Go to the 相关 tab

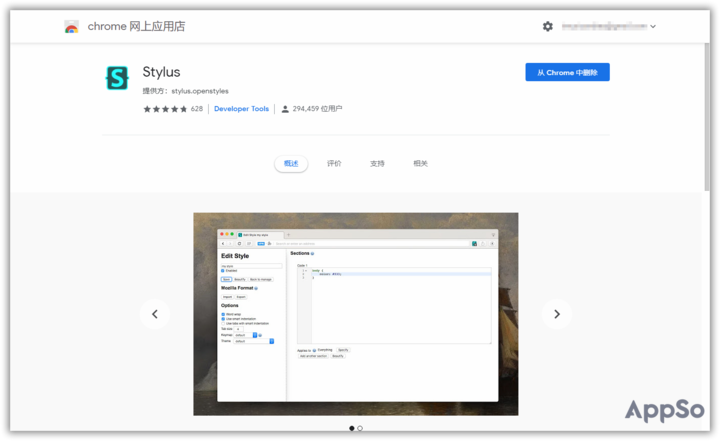tap(420, 164)
